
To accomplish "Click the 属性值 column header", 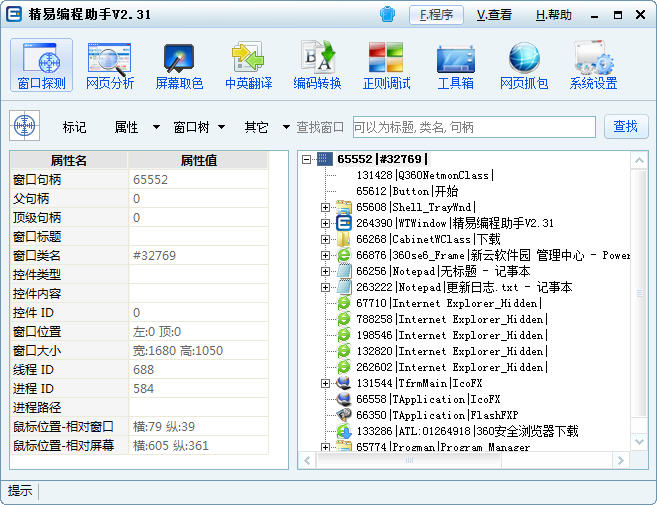I will coord(199,160).
